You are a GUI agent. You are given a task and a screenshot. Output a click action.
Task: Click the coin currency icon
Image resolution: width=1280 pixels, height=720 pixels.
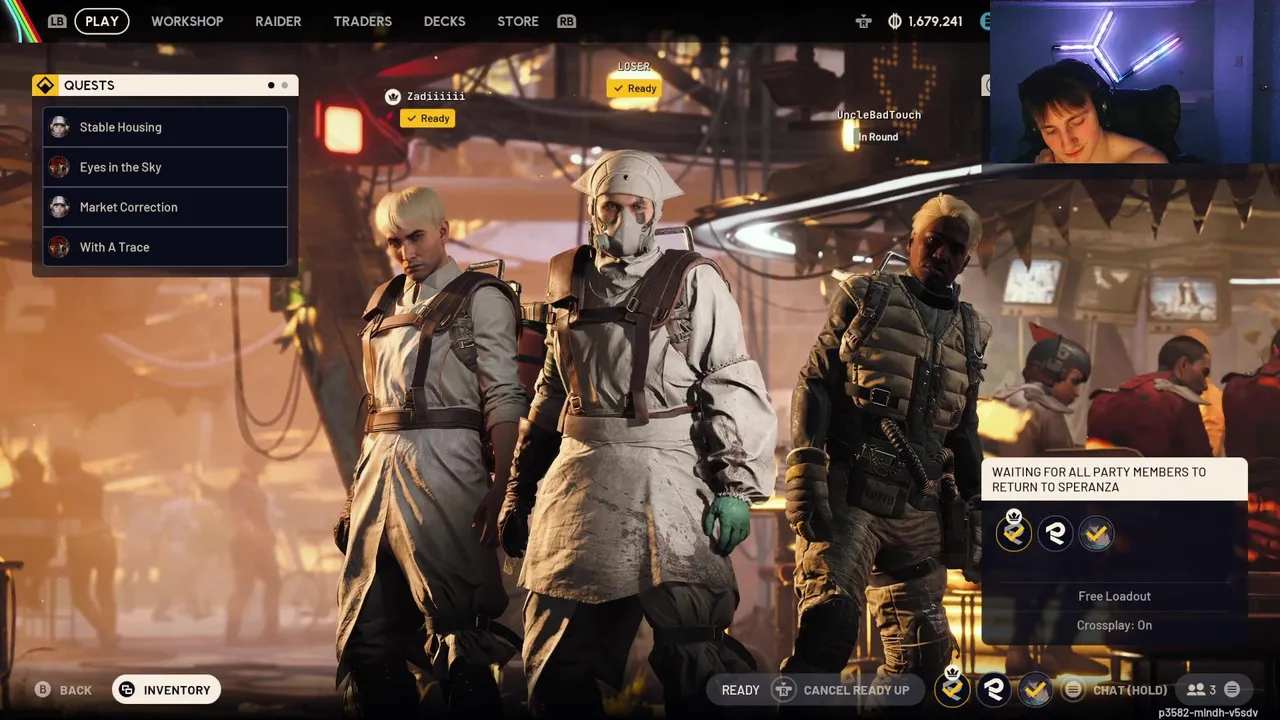point(895,21)
